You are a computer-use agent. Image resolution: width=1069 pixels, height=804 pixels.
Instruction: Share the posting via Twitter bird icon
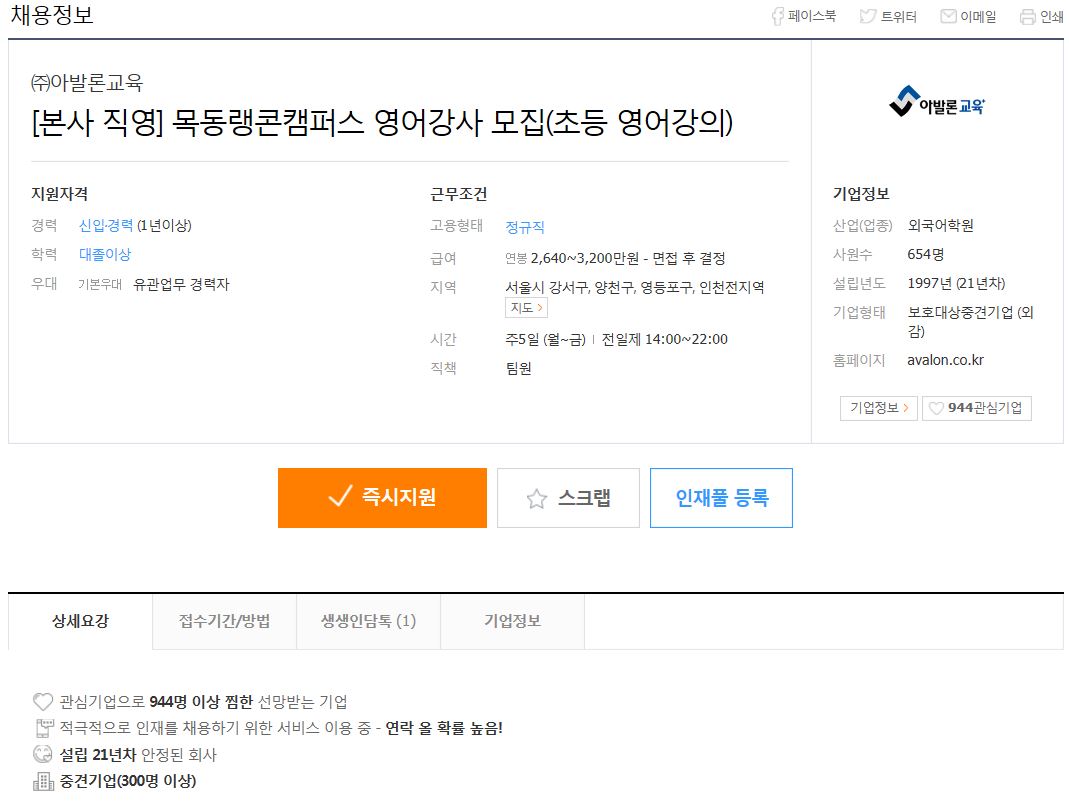868,16
